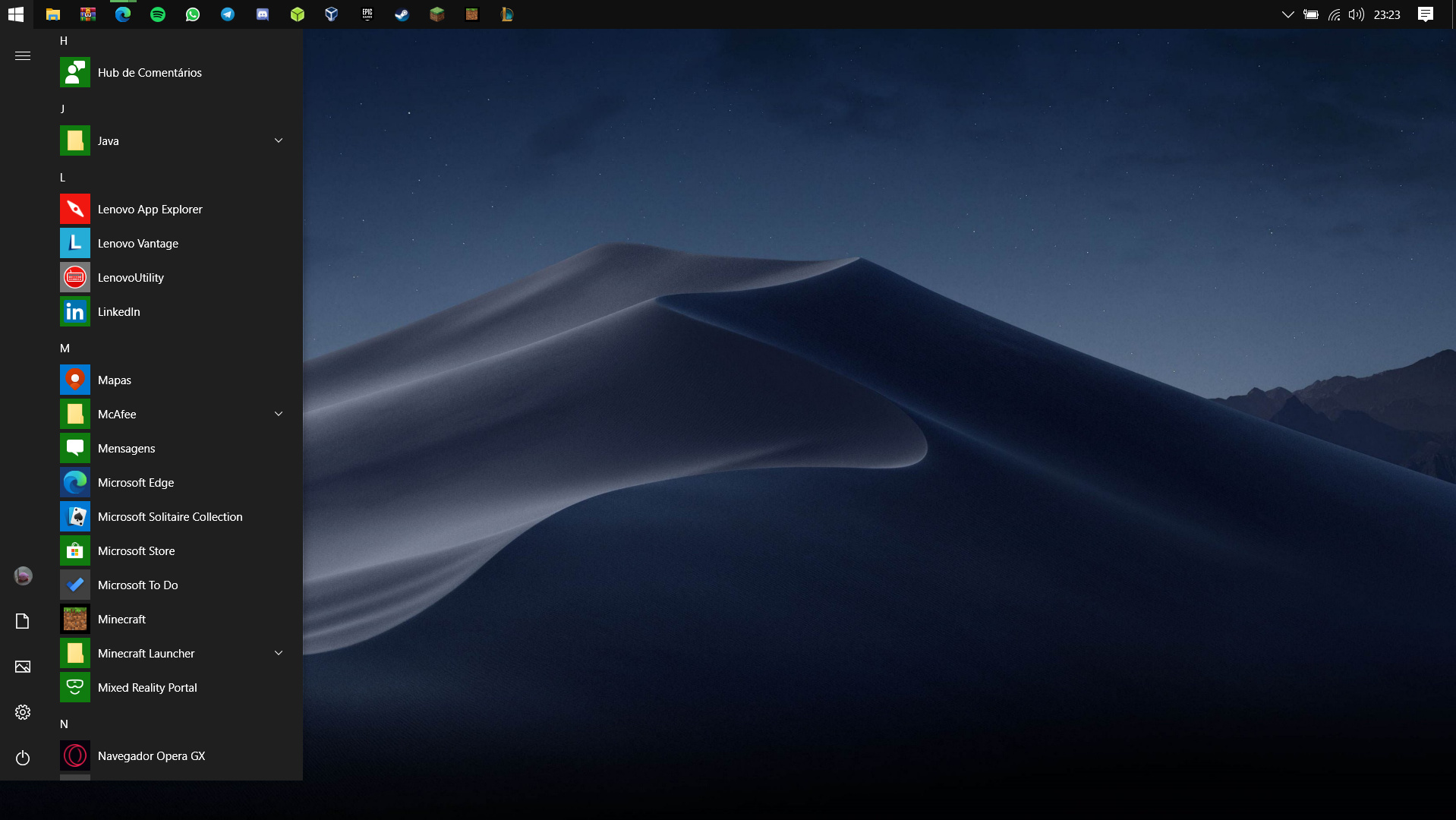
Task: Click the Steam taskbar icon
Action: click(x=402, y=14)
